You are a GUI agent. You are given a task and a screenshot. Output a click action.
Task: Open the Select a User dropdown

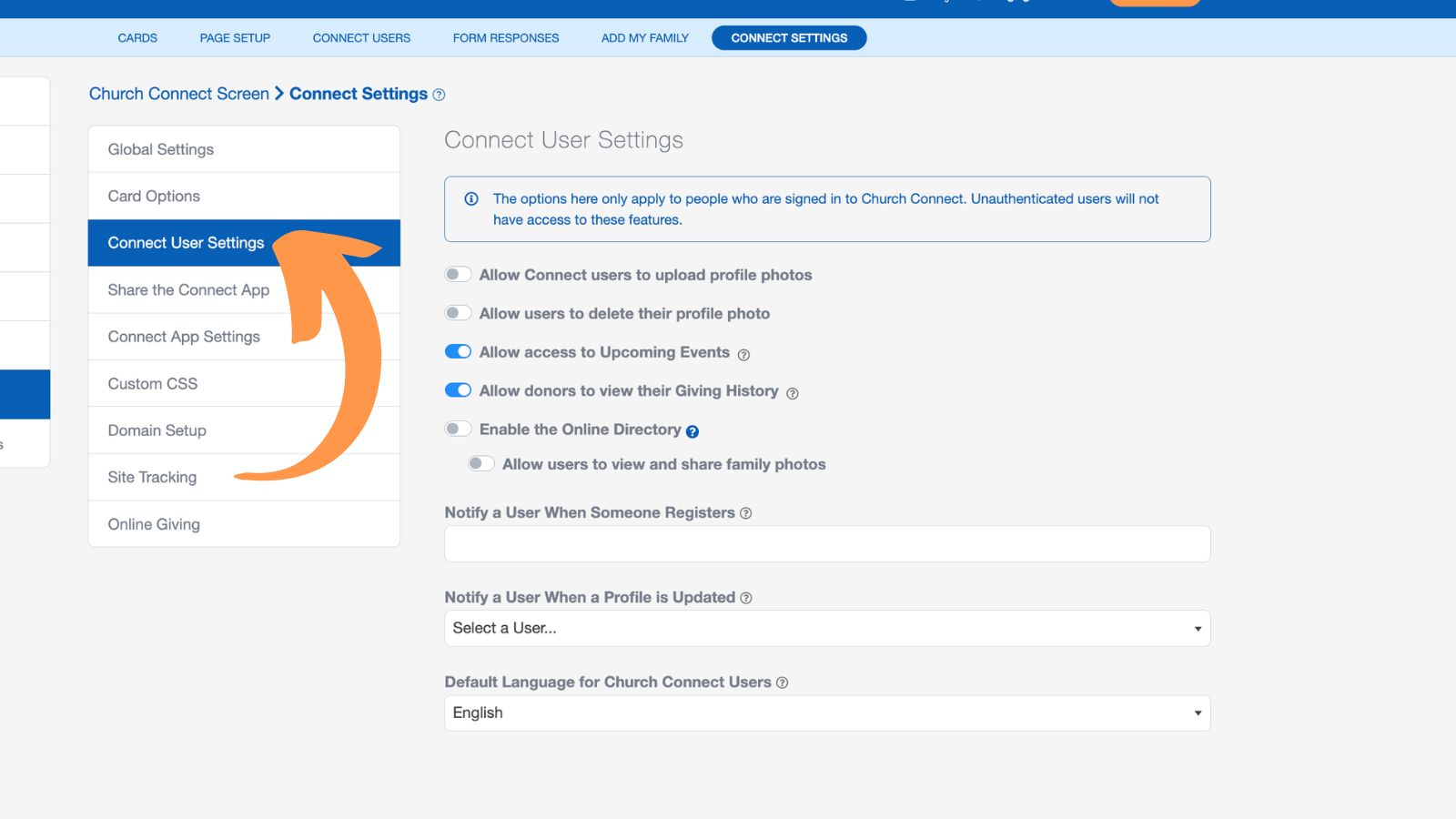[826, 628]
